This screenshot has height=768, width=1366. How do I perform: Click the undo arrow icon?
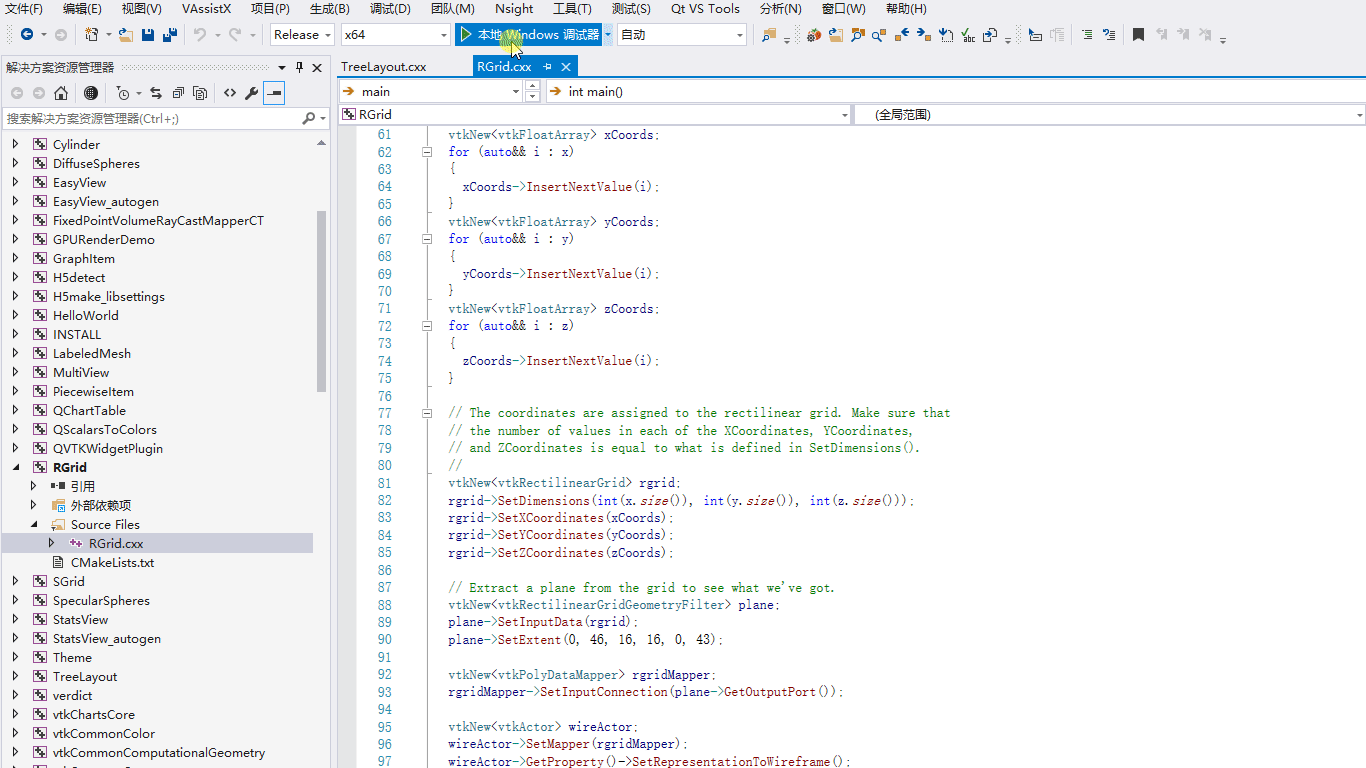[200, 35]
